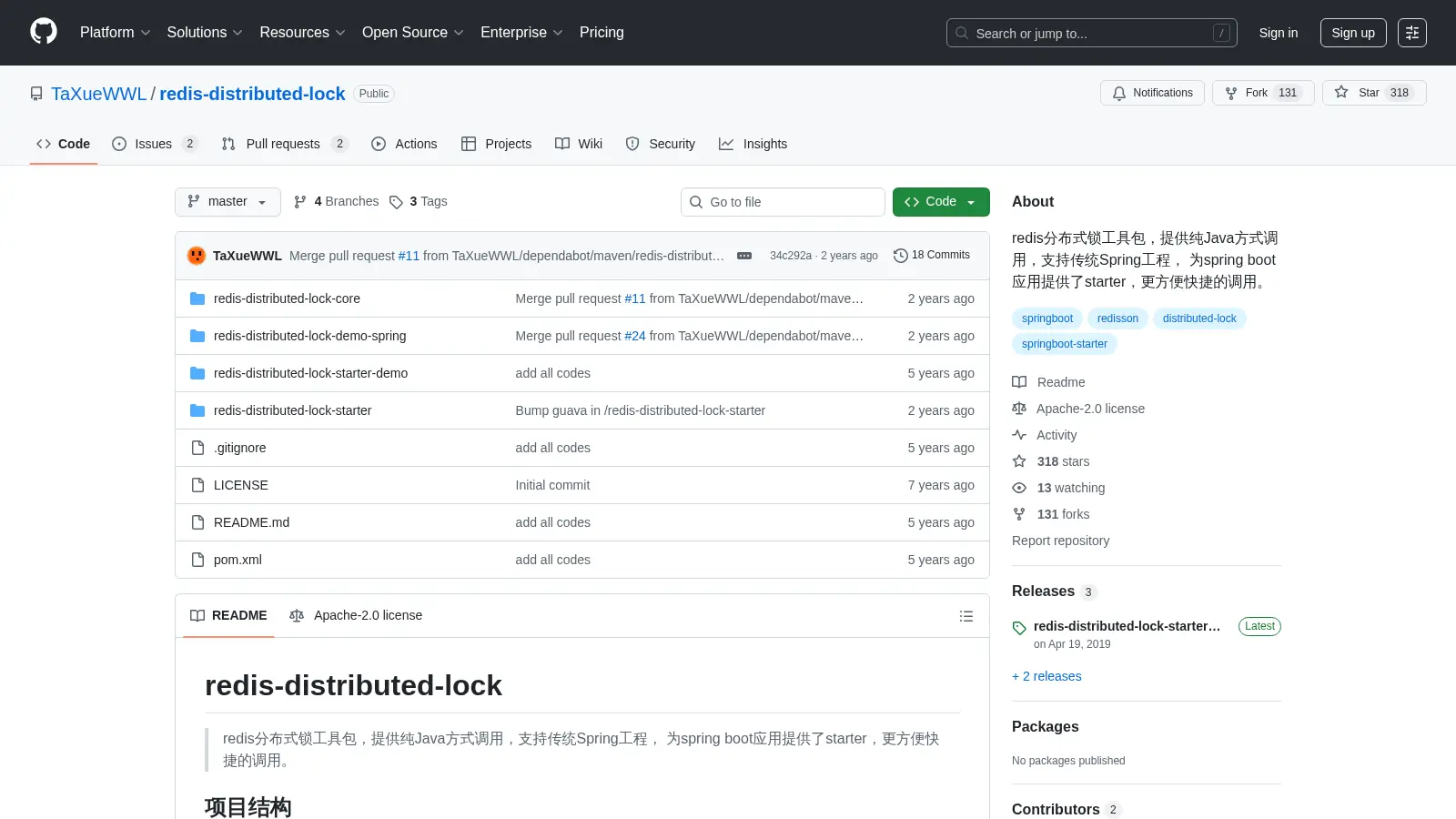Open the green Code dropdown button
Screen dimensions: 1456x819
(x=941, y=202)
